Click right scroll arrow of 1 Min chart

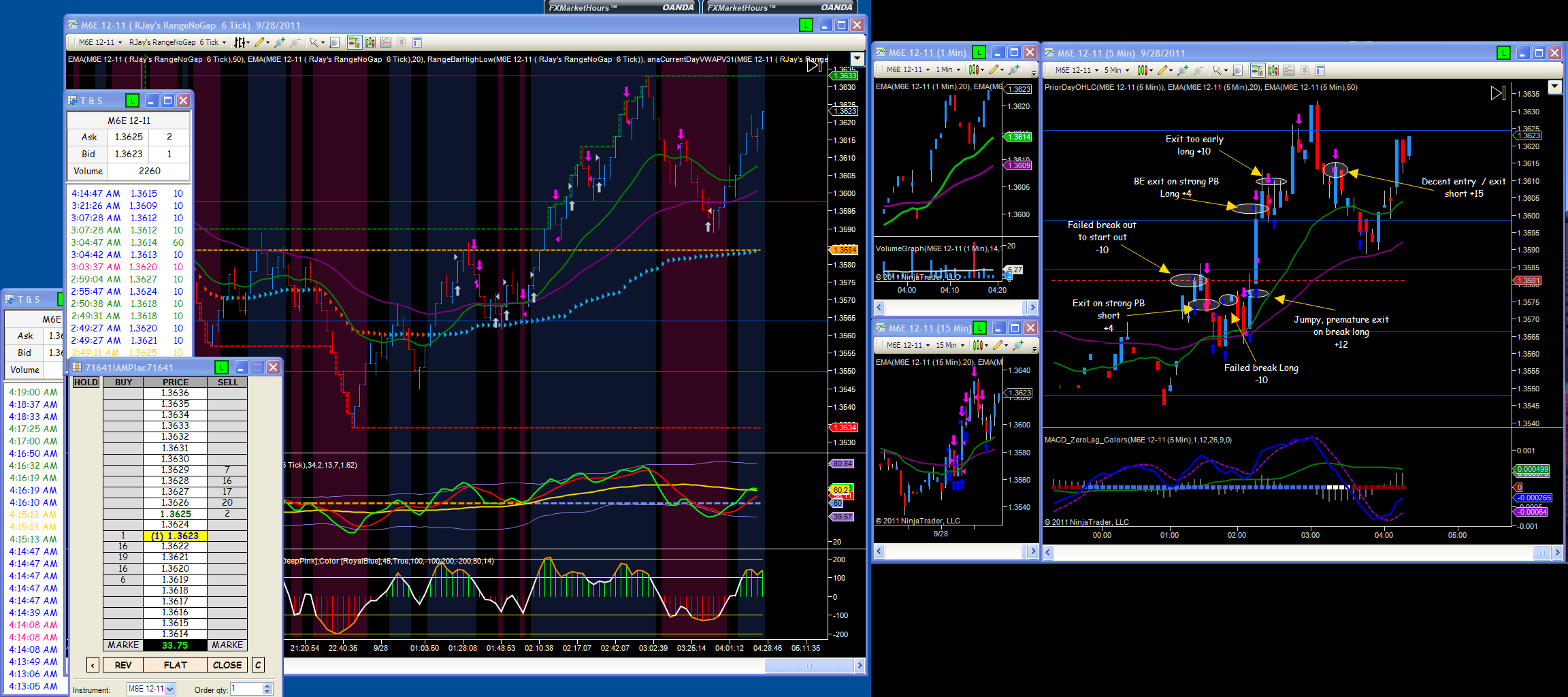tap(1032, 307)
